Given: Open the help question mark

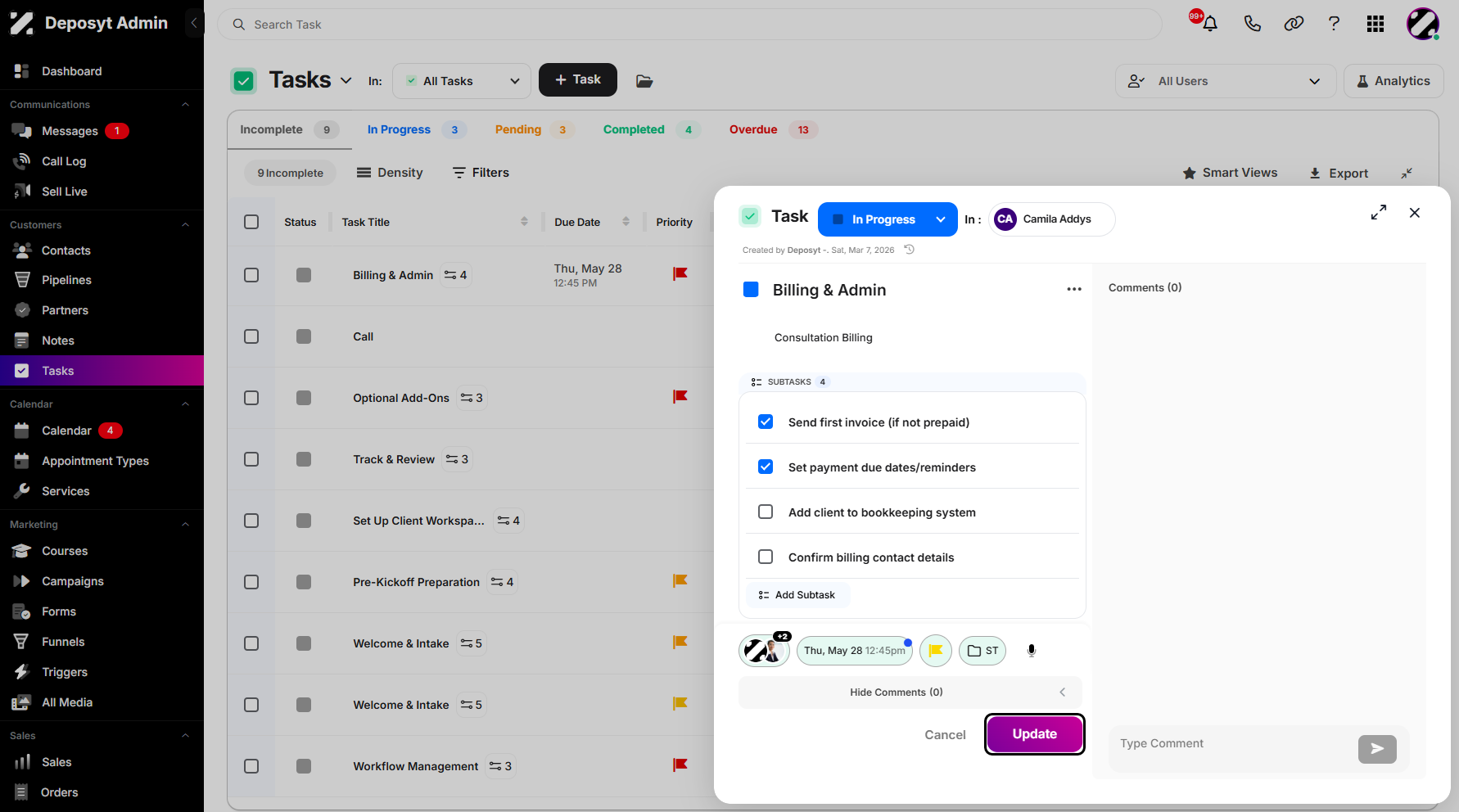Looking at the screenshot, I should pyautogui.click(x=1334, y=24).
